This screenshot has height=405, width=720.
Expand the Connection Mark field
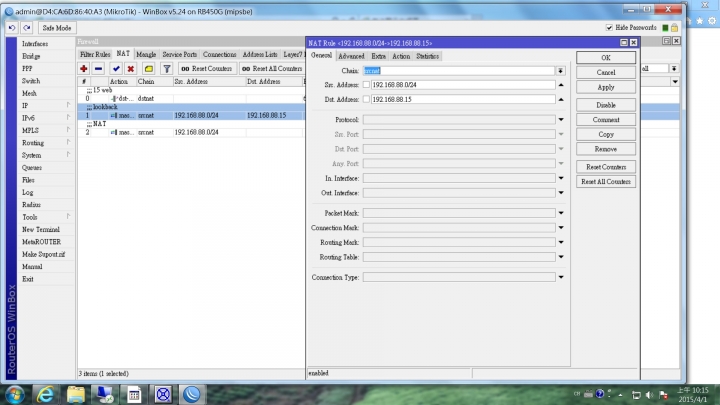click(561, 228)
